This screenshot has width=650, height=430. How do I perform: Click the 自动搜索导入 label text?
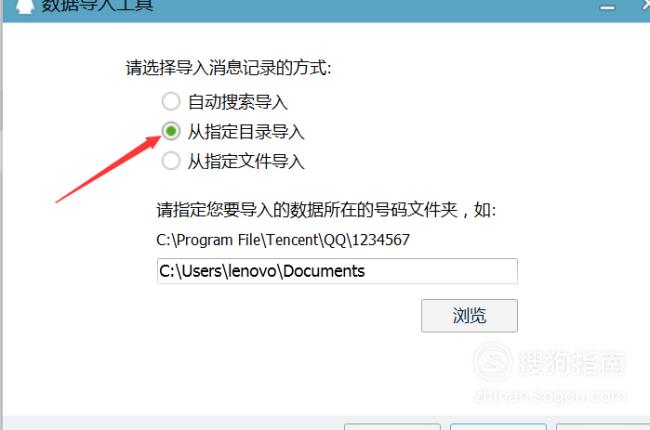pos(238,102)
